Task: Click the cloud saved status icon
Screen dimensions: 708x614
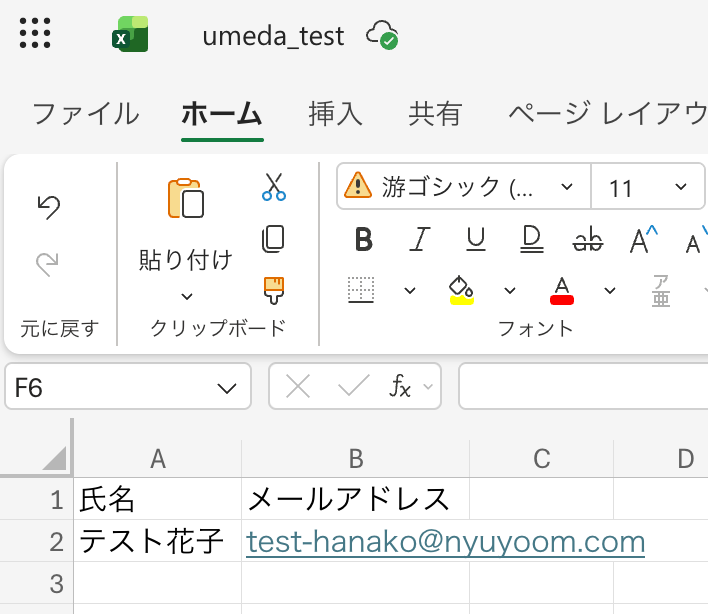Action: [x=382, y=35]
